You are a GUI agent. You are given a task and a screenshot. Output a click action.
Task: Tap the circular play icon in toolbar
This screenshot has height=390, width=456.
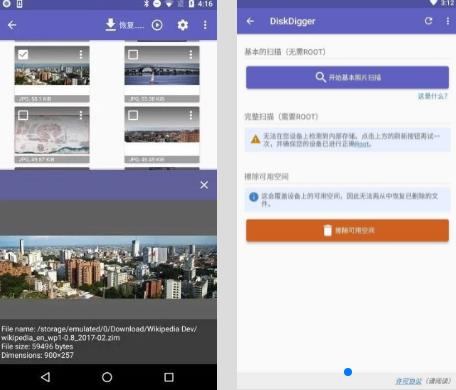[157, 25]
